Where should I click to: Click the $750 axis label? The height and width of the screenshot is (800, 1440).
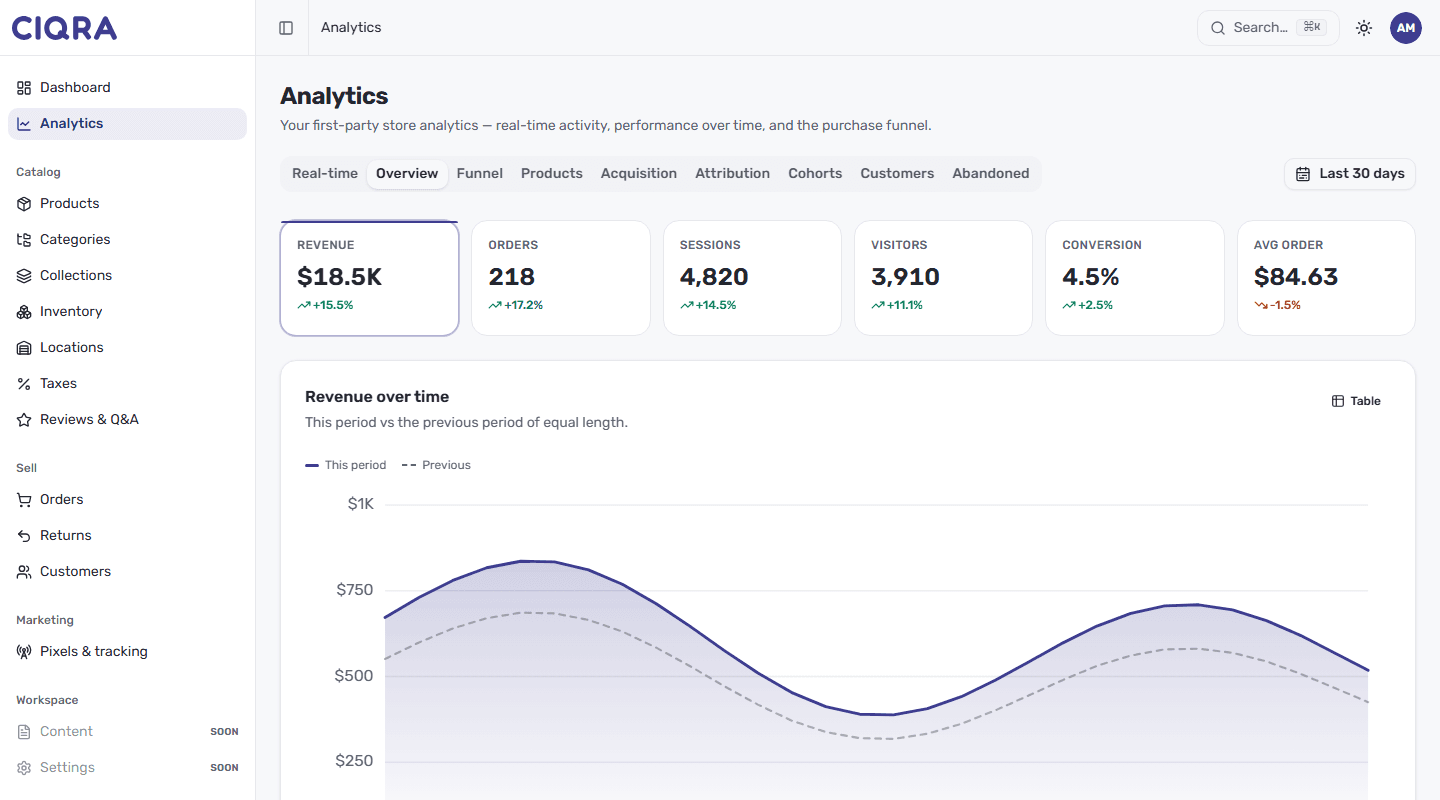point(355,590)
